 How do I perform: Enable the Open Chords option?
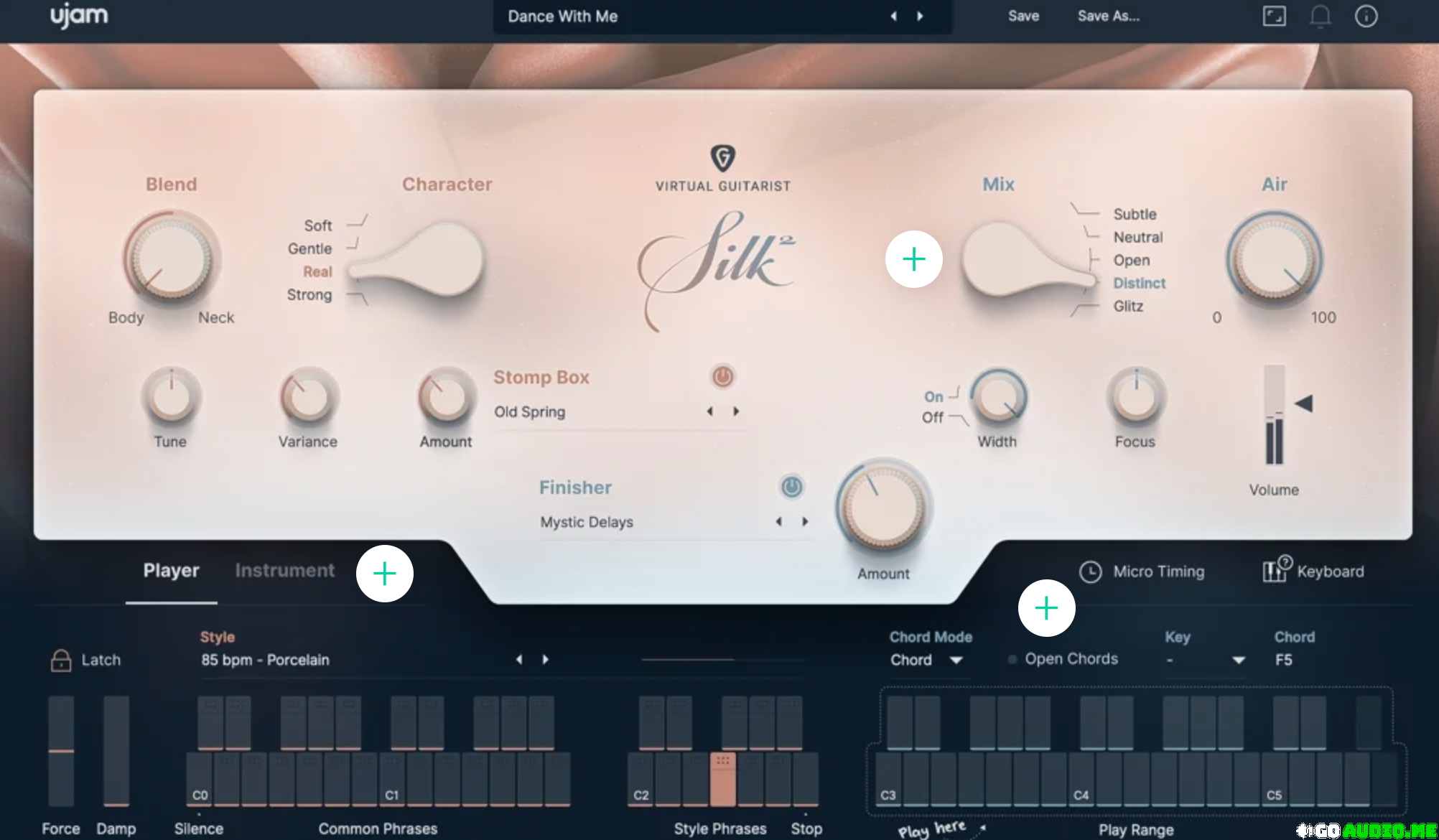point(1063,659)
